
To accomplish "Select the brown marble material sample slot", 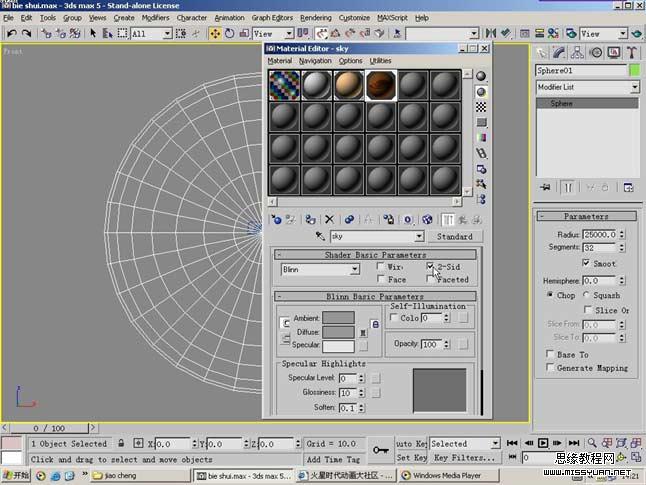I will tap(381, 85).
